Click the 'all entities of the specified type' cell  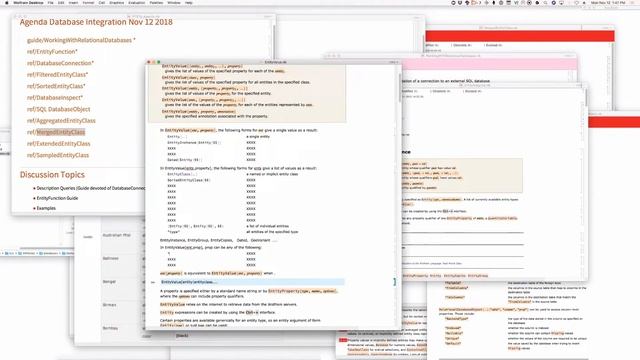tap(272, 231)
